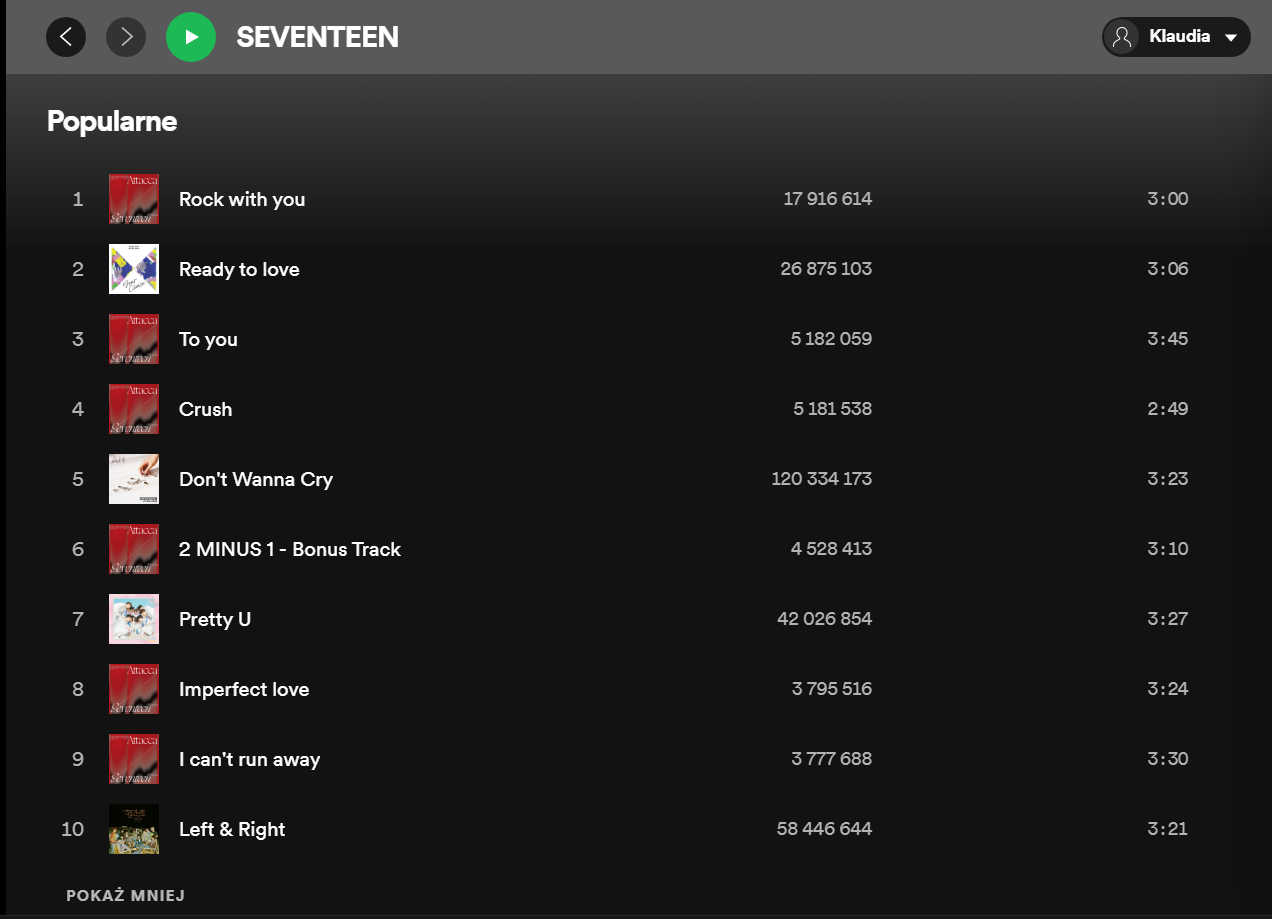Click the duration 3:06 of Ready to love
Viewport: 1272px width, 919px height.
click(1168, 269)
